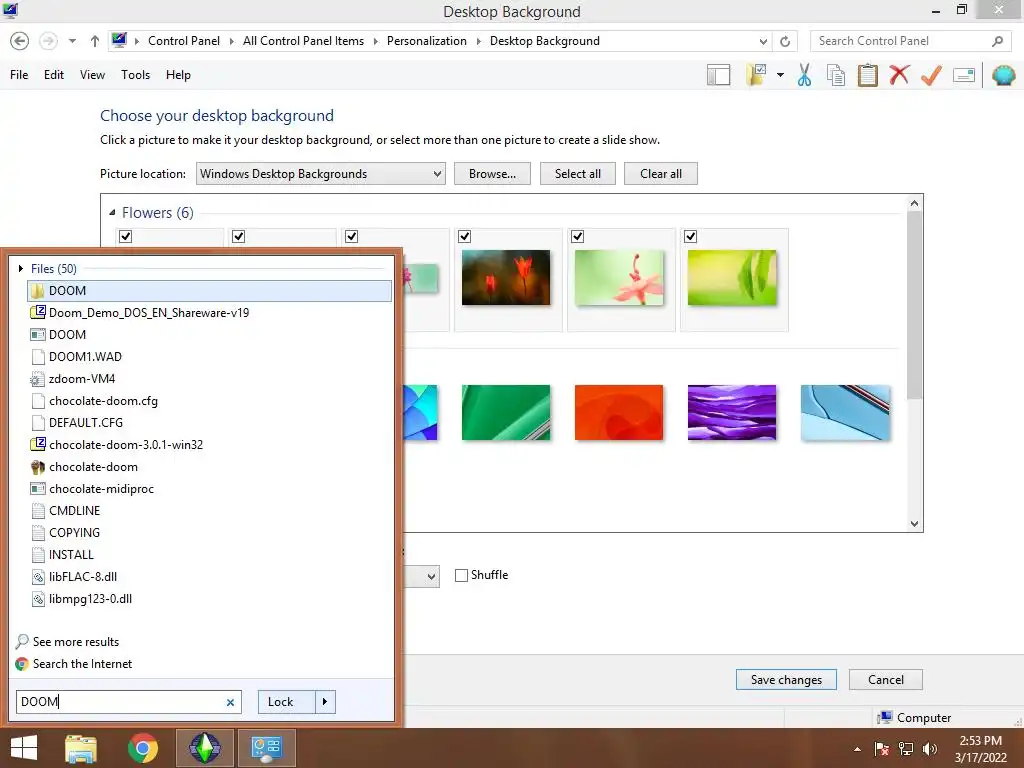The height and width of the screenshot is (768, 1024).
Task: Select the green abstract background thumbnail
Action: 505,413
